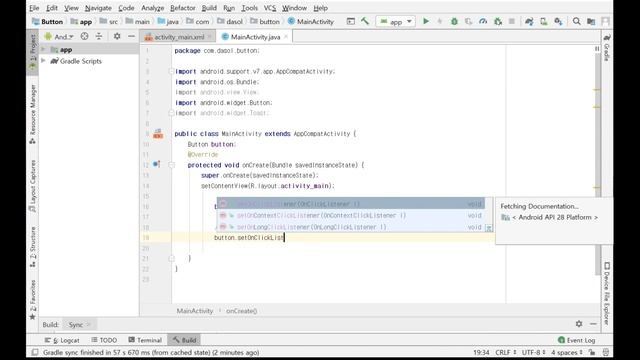Image resolution: width=640 pixels, height=360 pixels.
Task: Toggle the Layout Captures side tab
Action: (x=33, y=186)
